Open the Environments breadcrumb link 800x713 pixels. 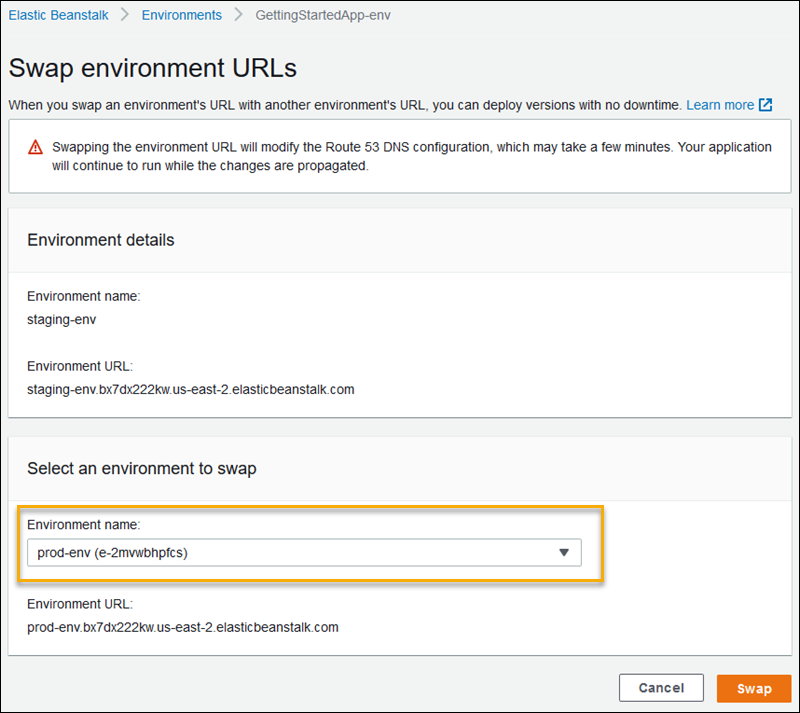tap(181, 15)
